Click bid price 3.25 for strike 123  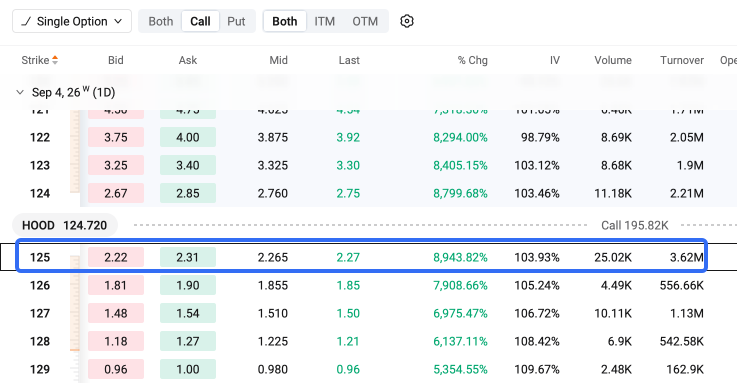point(116,165)
